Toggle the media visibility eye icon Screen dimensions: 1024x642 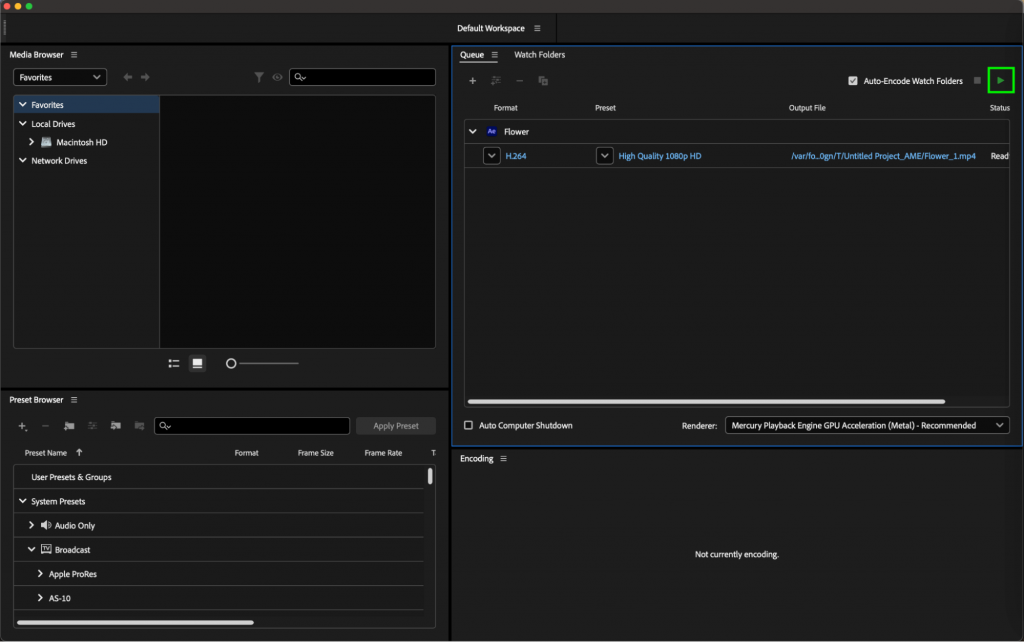click(277, 76)
